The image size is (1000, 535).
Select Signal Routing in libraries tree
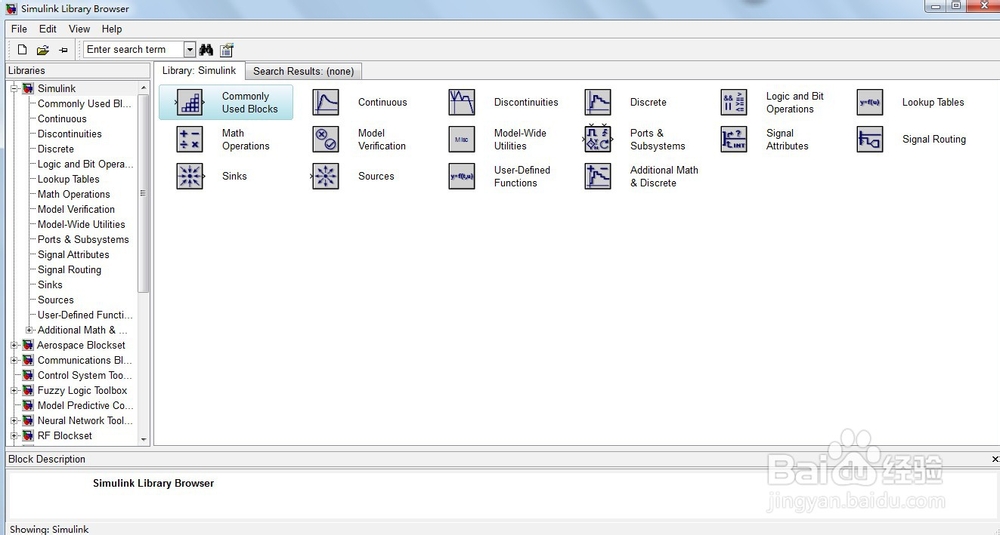tap(69, 270)
